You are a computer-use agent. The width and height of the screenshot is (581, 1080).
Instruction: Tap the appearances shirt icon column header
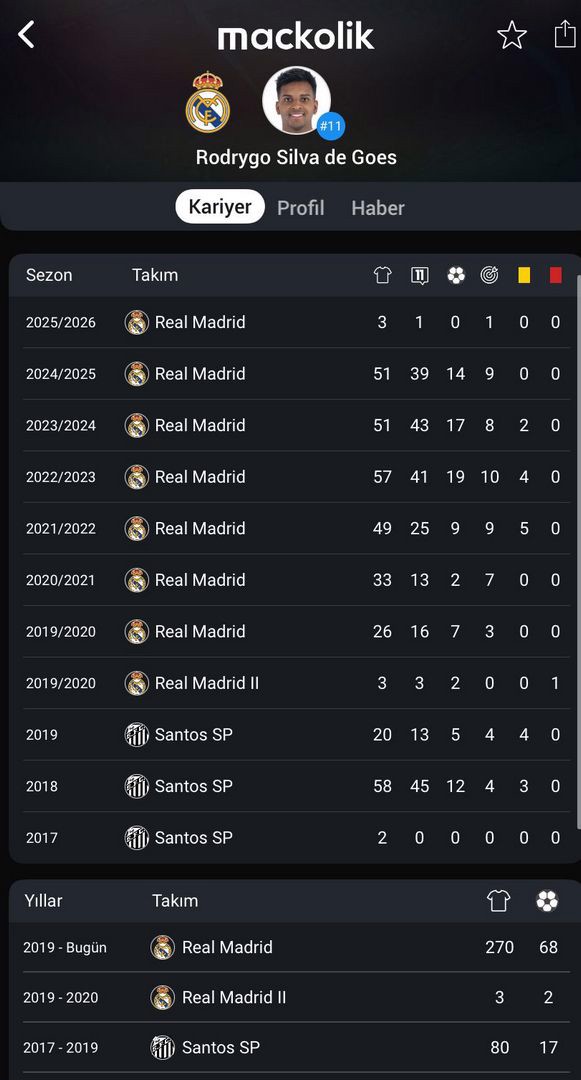(x=383, y=275)
